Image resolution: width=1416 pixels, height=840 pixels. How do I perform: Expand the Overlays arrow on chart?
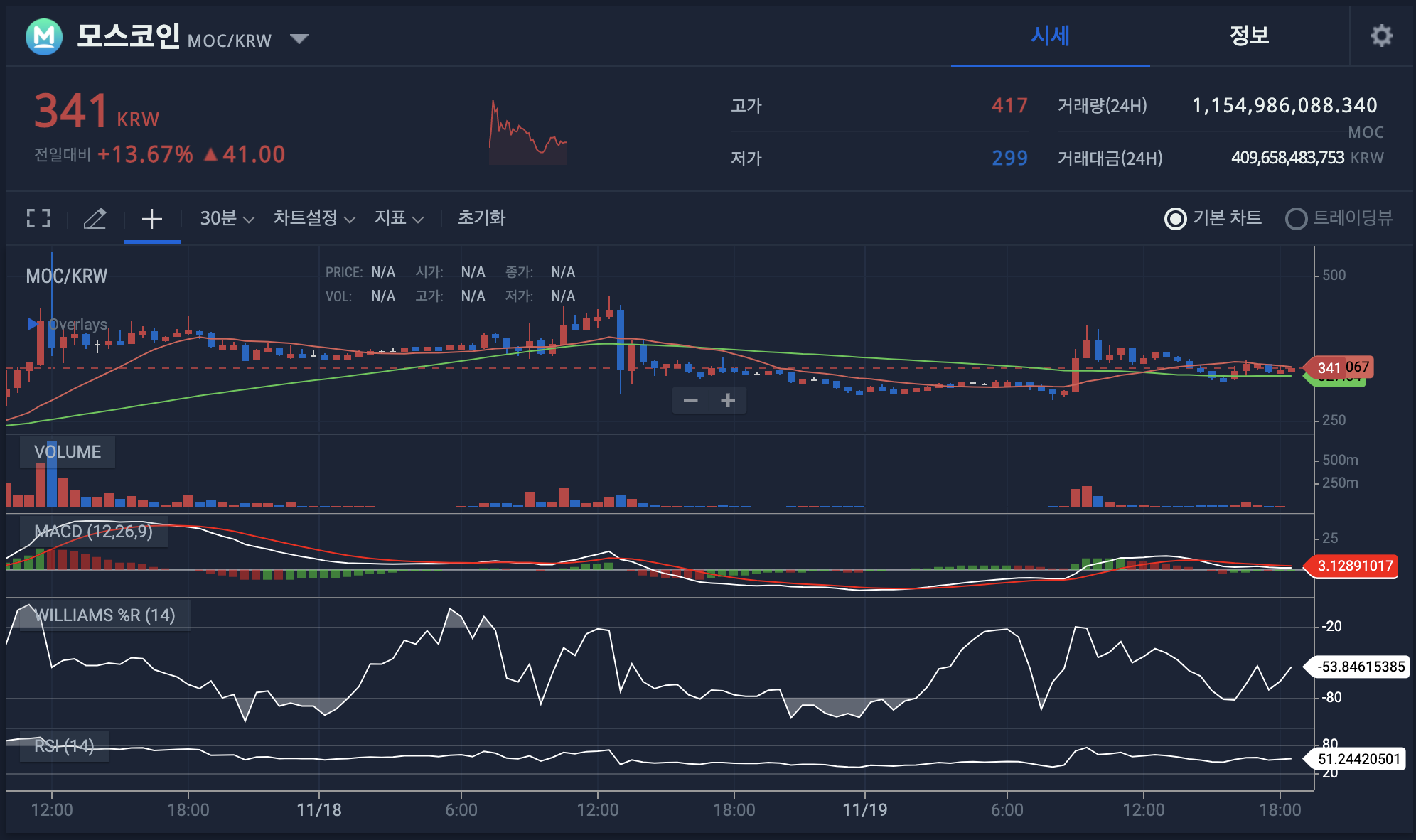(x=33, y=324)
